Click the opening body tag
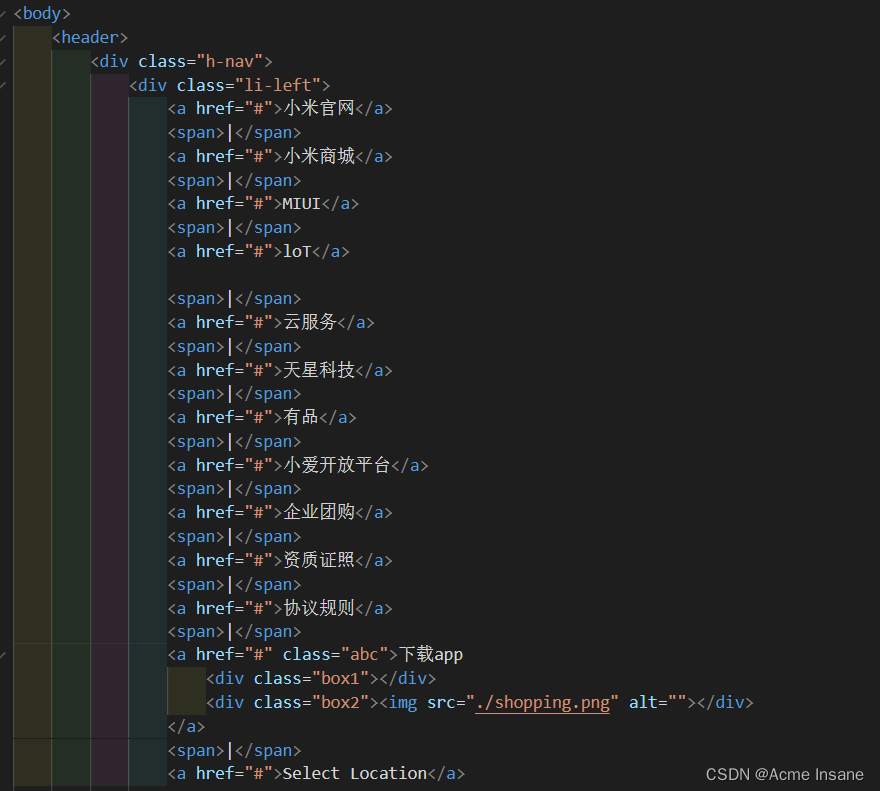The image size is (880, 791). tap(42, 13)
